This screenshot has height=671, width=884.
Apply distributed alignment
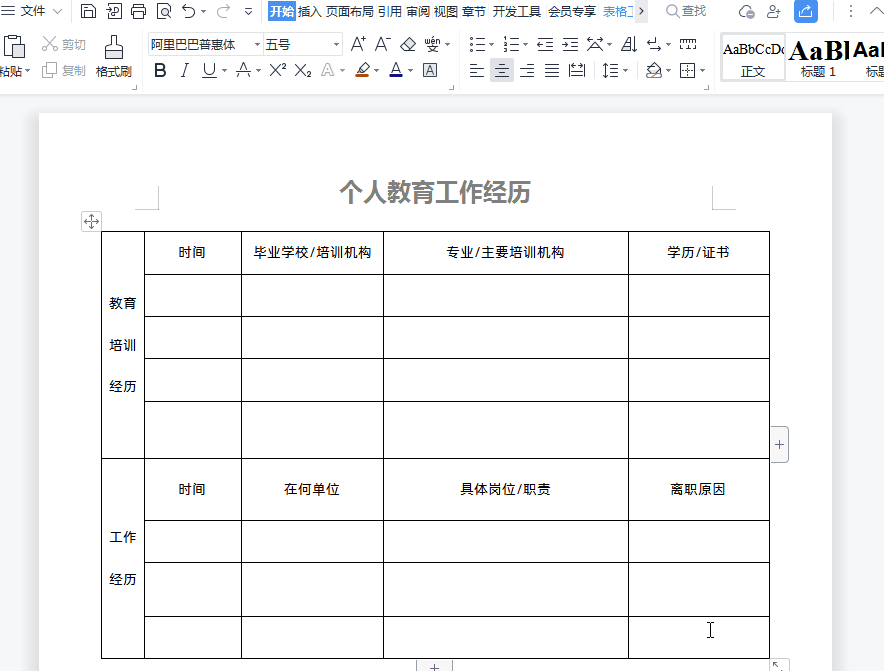[577, 70]
